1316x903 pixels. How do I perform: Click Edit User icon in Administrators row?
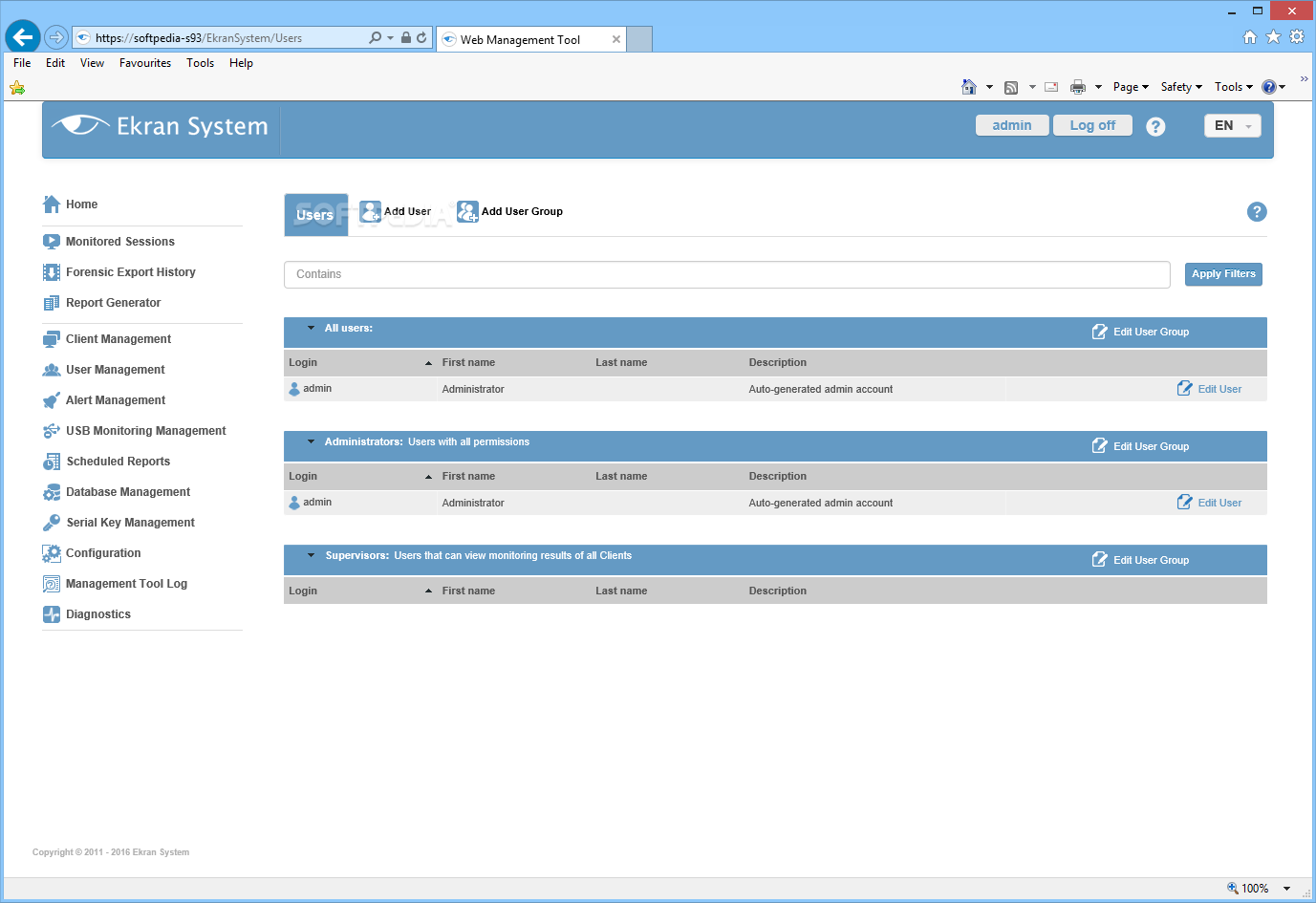pos(1185,502)
